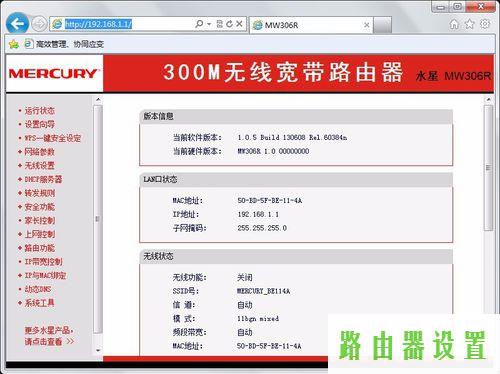Image resolution: width=500 pixels, height=374 pixels.
Task: Open a new blank tab
Action: coord(382,25)
